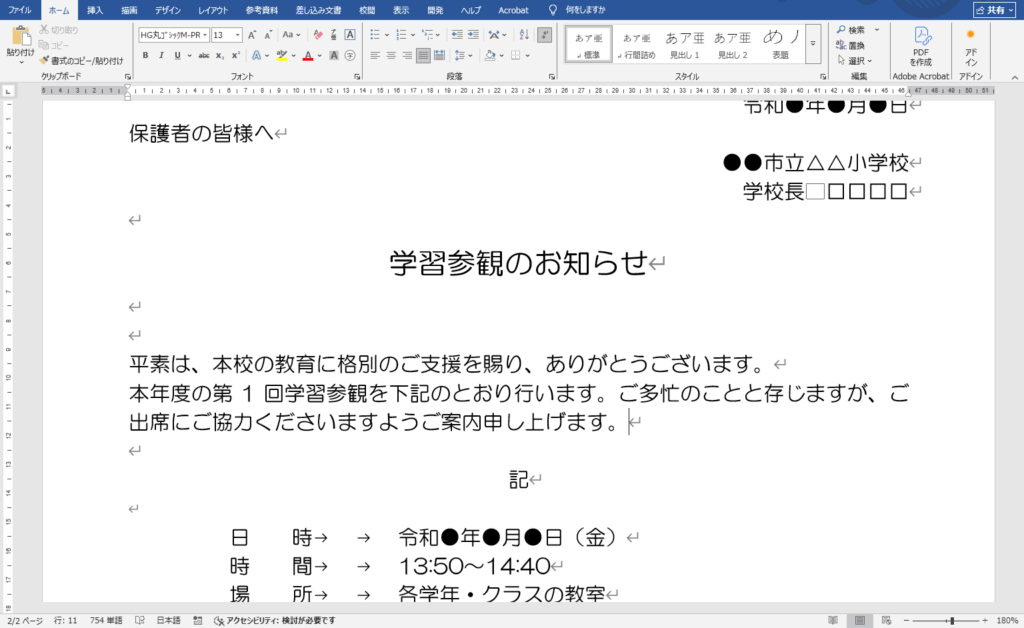The height and width of the screenshot is (628, 1024).
Task: Open the Select (選択) dropdown
Action: [855, 61]
